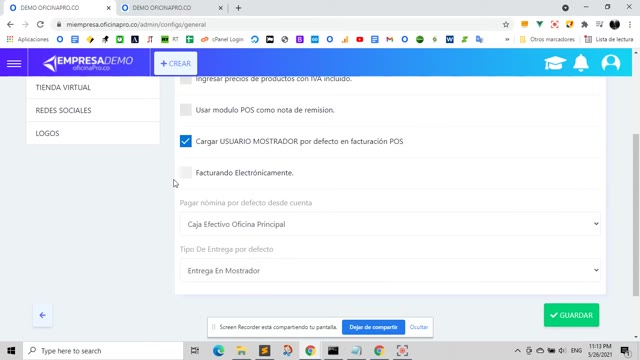
Task: Open the YouTube bookmark
Action: point(360,40)
